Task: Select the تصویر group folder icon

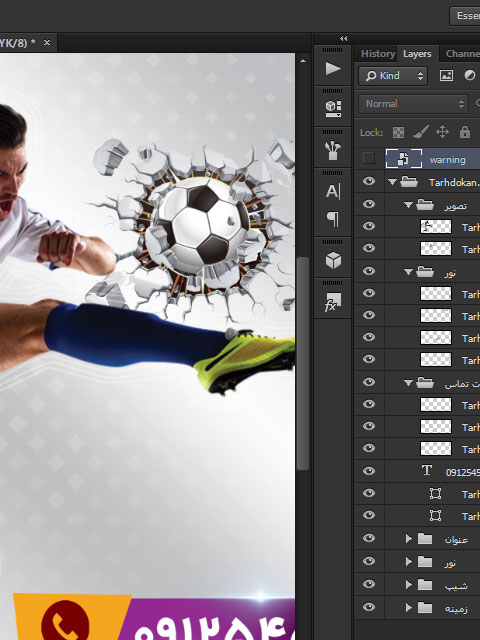Action: [x=424, y=204]
